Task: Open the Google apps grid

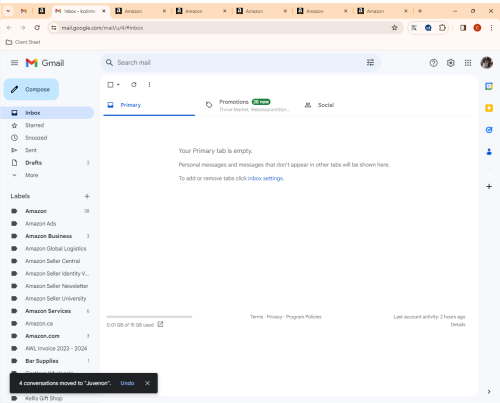Action: (x=468, y=63)
